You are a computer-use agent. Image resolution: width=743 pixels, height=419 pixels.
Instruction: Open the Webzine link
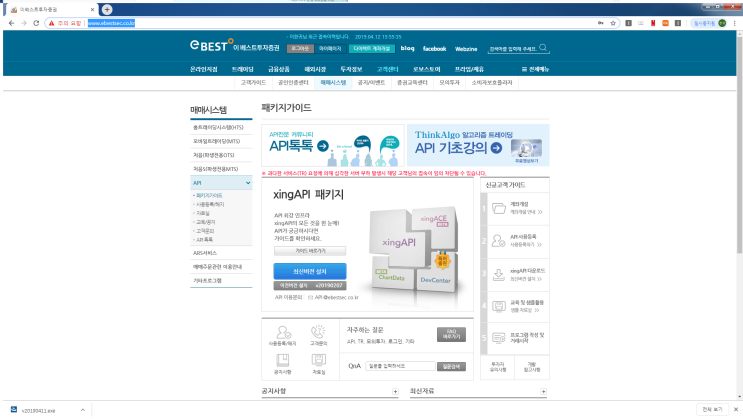466,49
